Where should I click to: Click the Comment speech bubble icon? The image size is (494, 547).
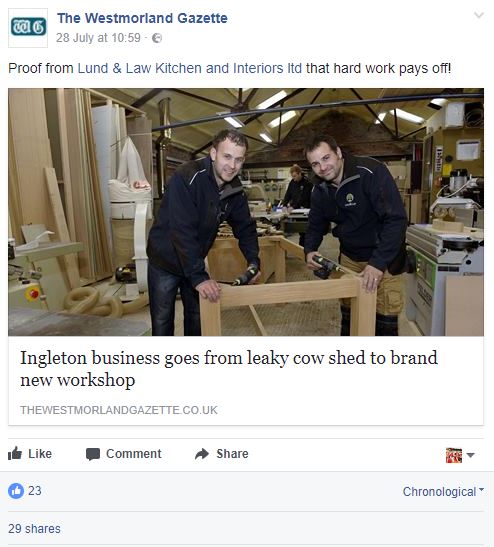point(93,454)
